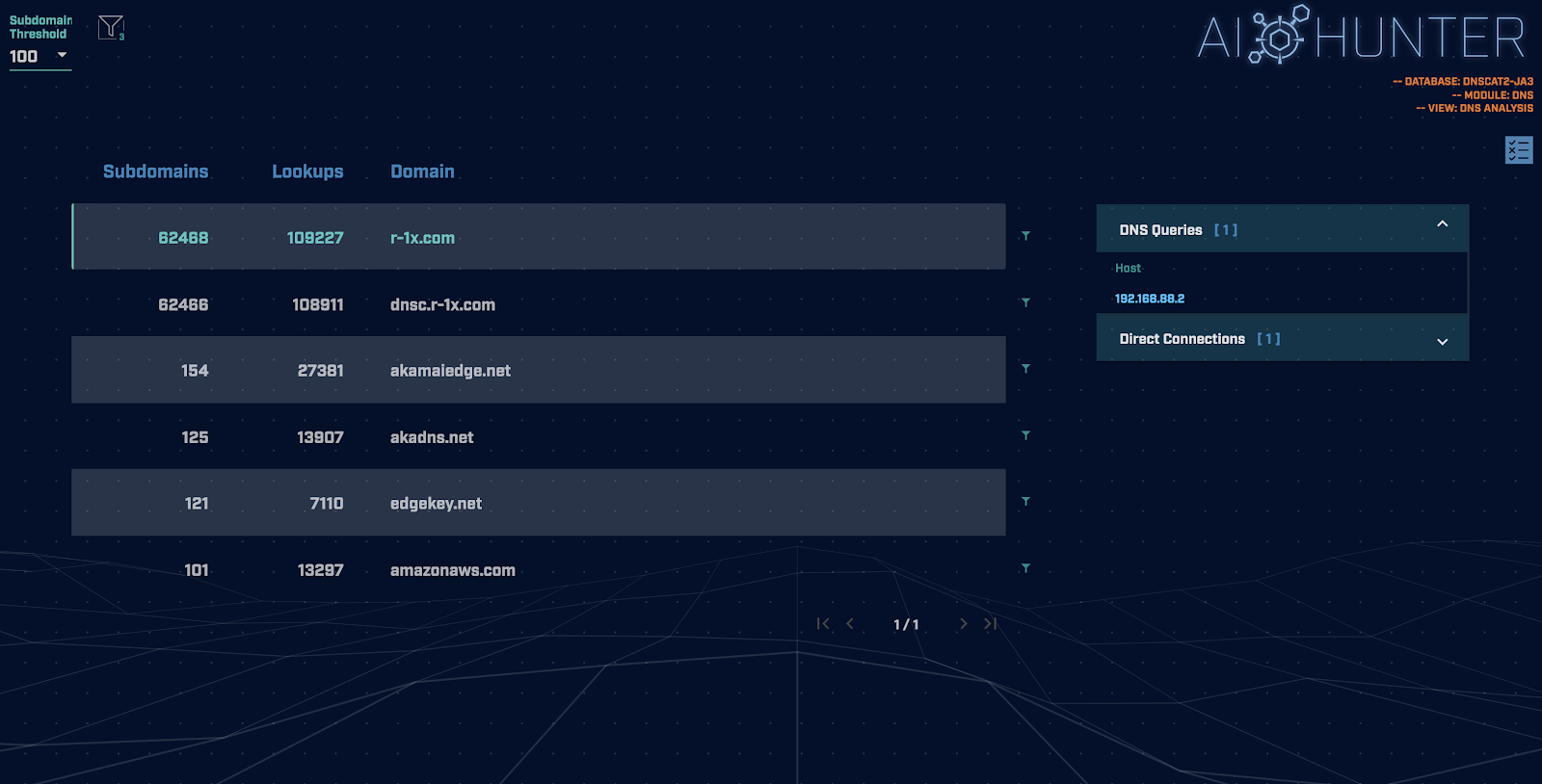Open the checklist panel icon
This screenshot has width=1542, height=784.
point(1519,150)
